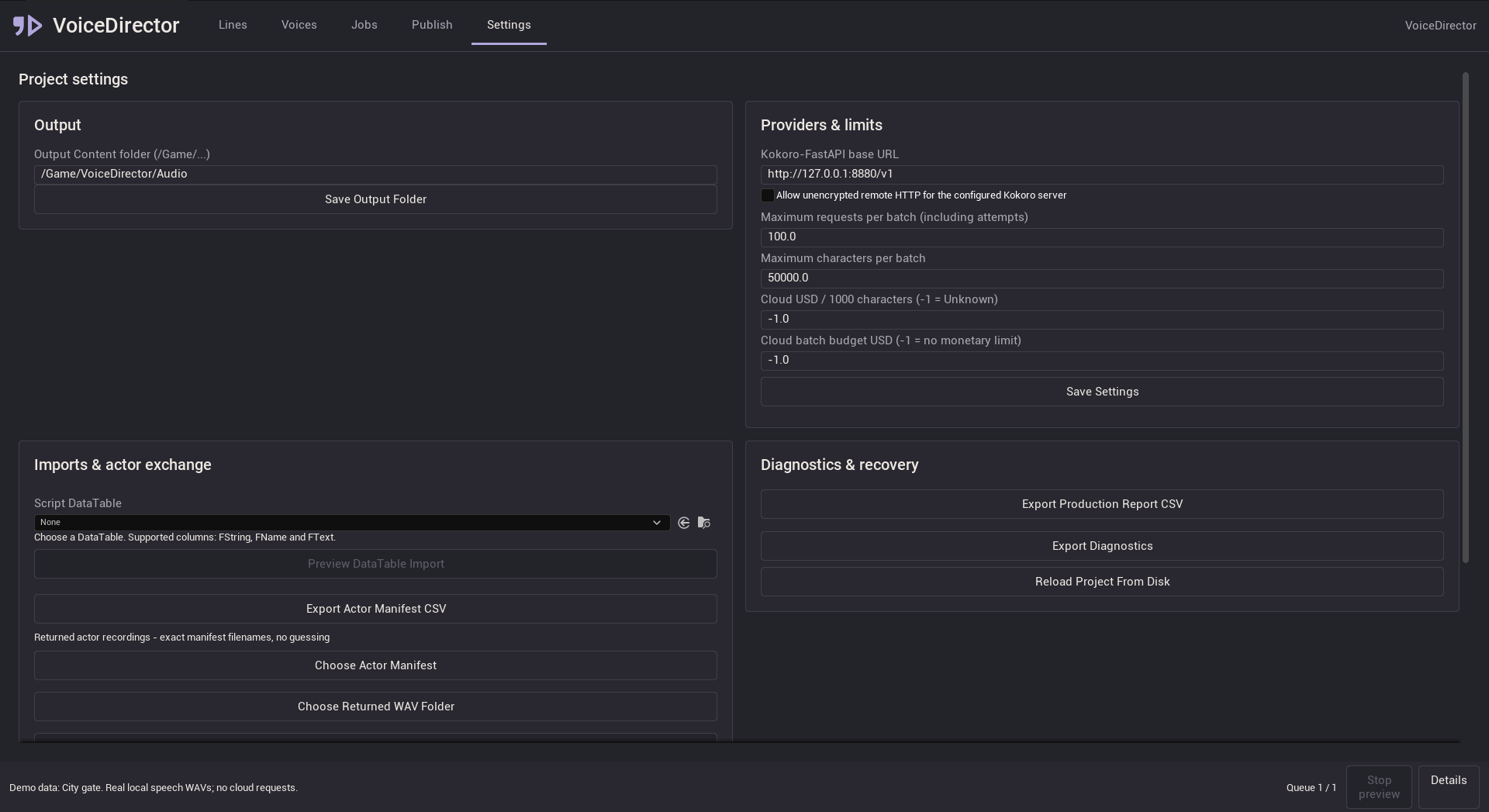Viewport: 1489px width, 812px height.
Task: Click Save Output Folder button
Action: 375,199
